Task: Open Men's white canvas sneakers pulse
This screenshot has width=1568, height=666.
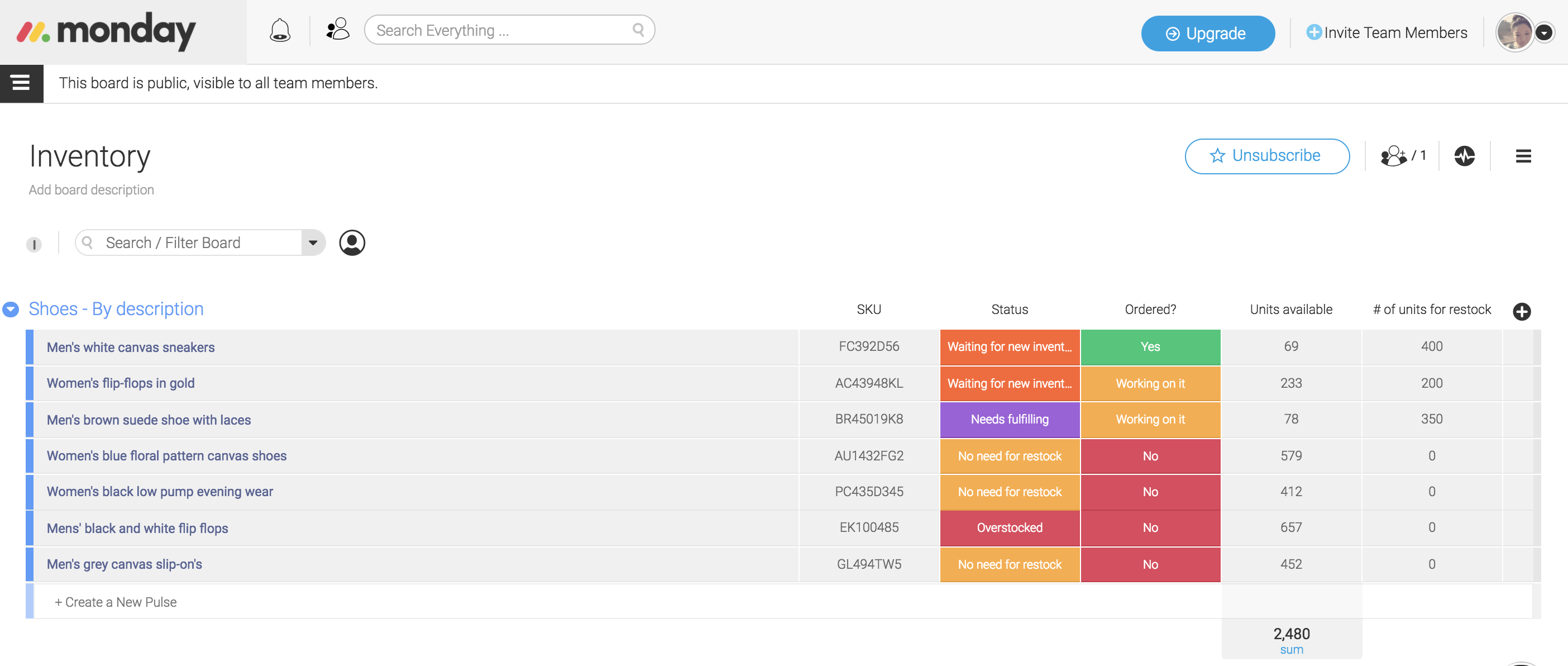Action: [130, 347]
